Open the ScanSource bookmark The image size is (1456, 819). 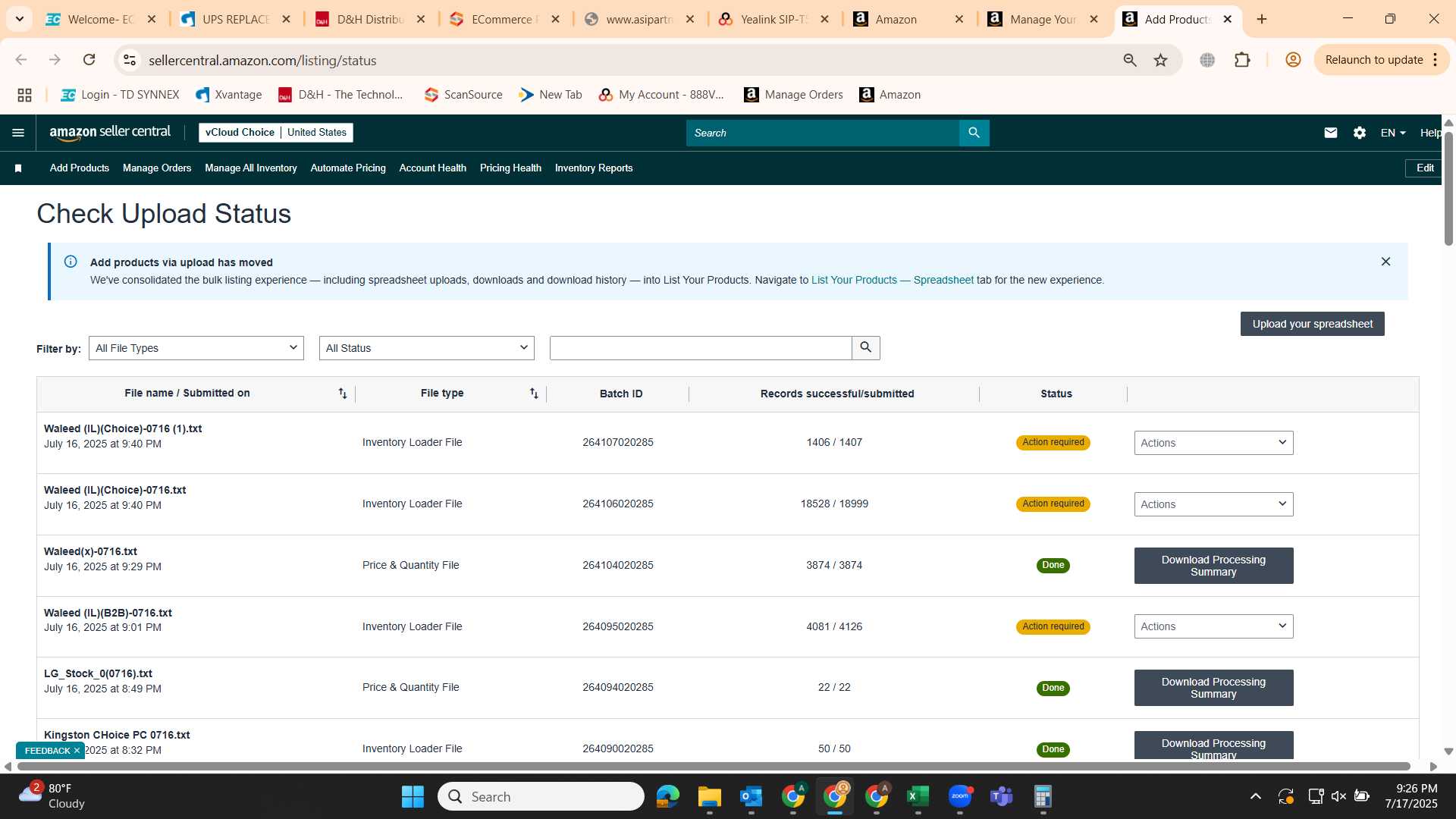463,95
